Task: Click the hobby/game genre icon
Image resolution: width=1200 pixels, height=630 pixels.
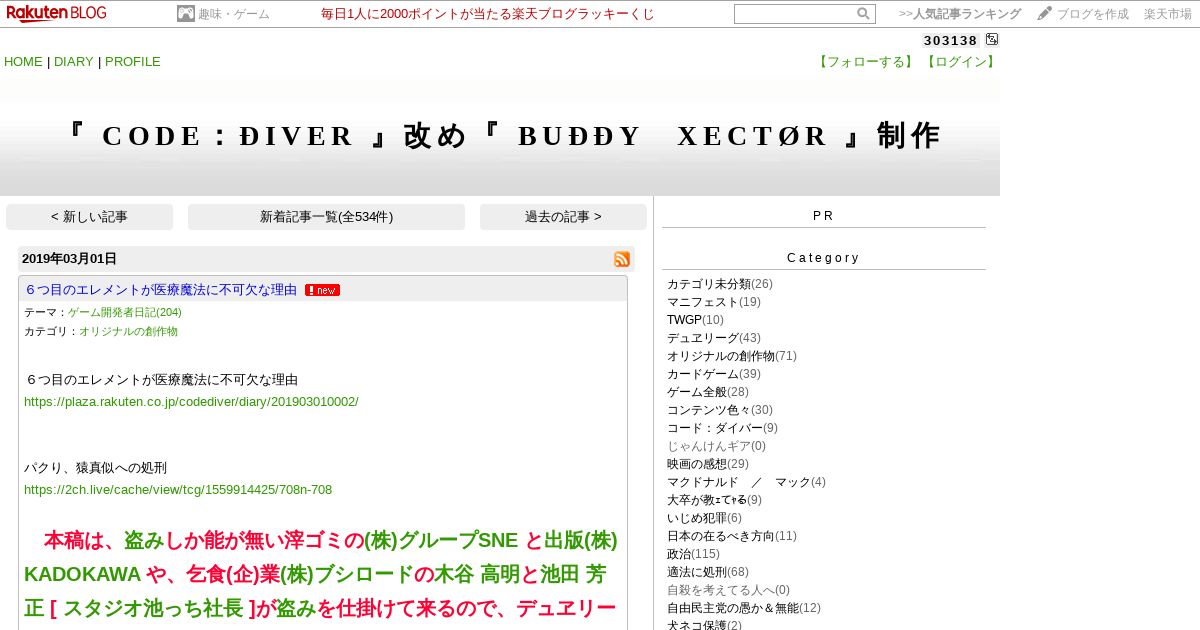Action: pyautogui.click(x=186, y=14)
